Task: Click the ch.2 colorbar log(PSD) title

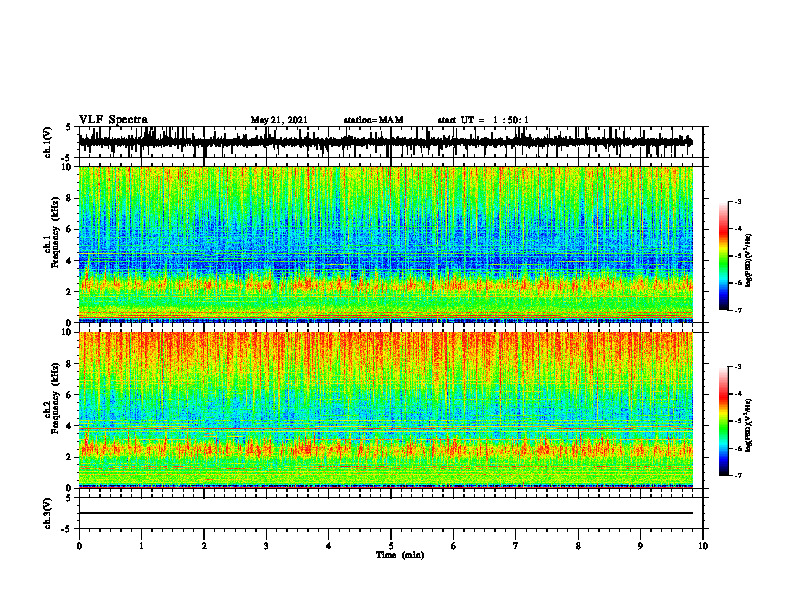Action: pyautogui.click(x=749, y=425)
